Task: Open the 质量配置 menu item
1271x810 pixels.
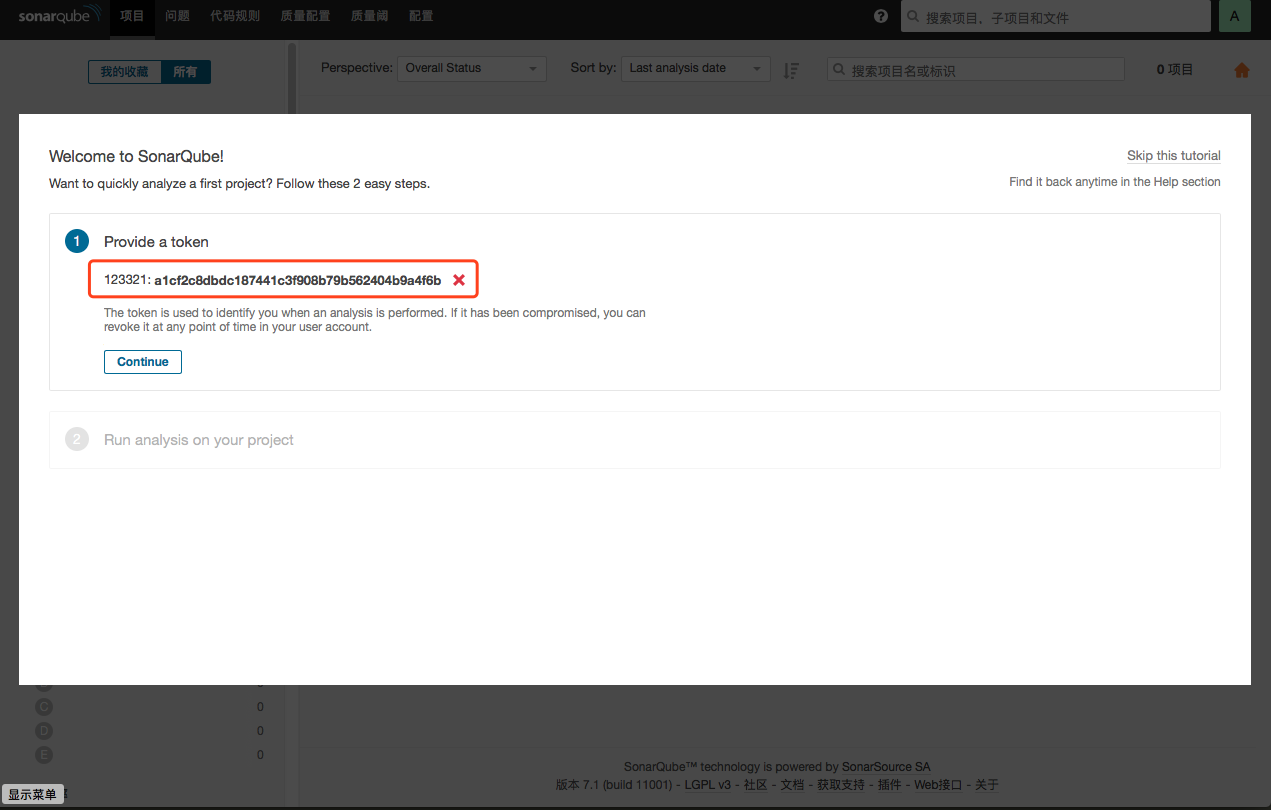Action: tap(305, 16)
